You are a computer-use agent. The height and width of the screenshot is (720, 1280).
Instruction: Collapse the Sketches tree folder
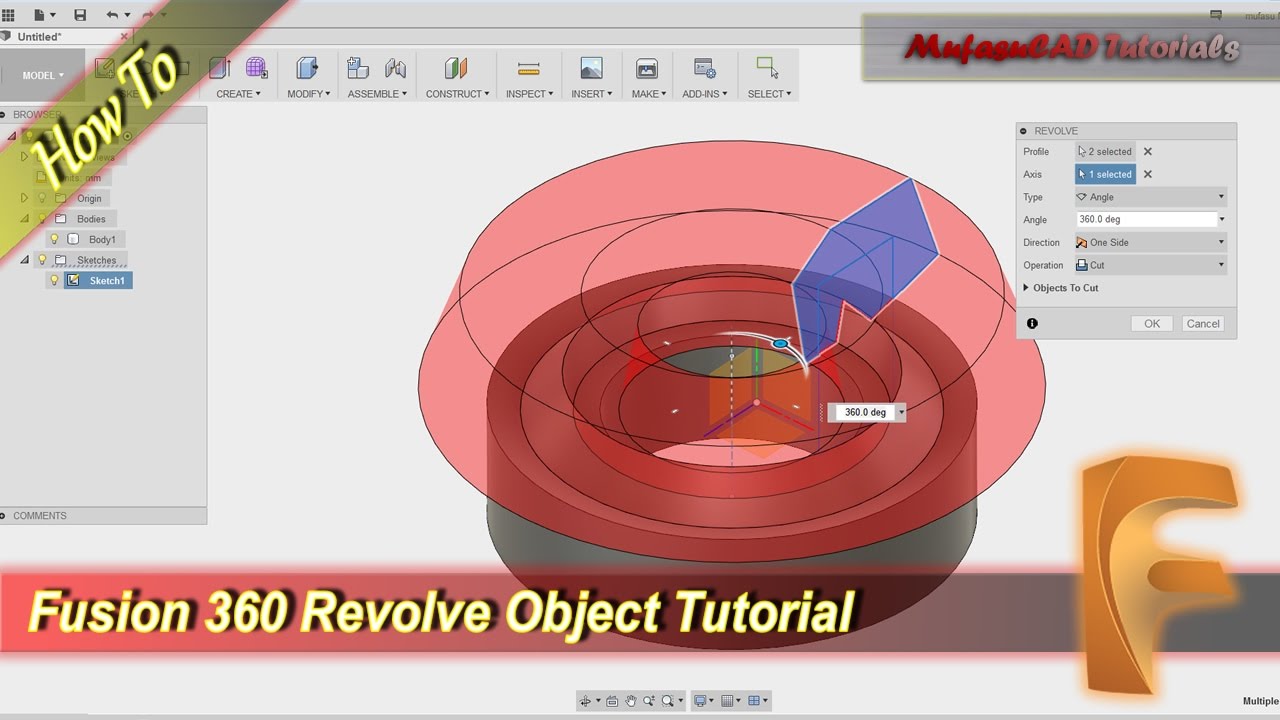click(x=25, y=260)
